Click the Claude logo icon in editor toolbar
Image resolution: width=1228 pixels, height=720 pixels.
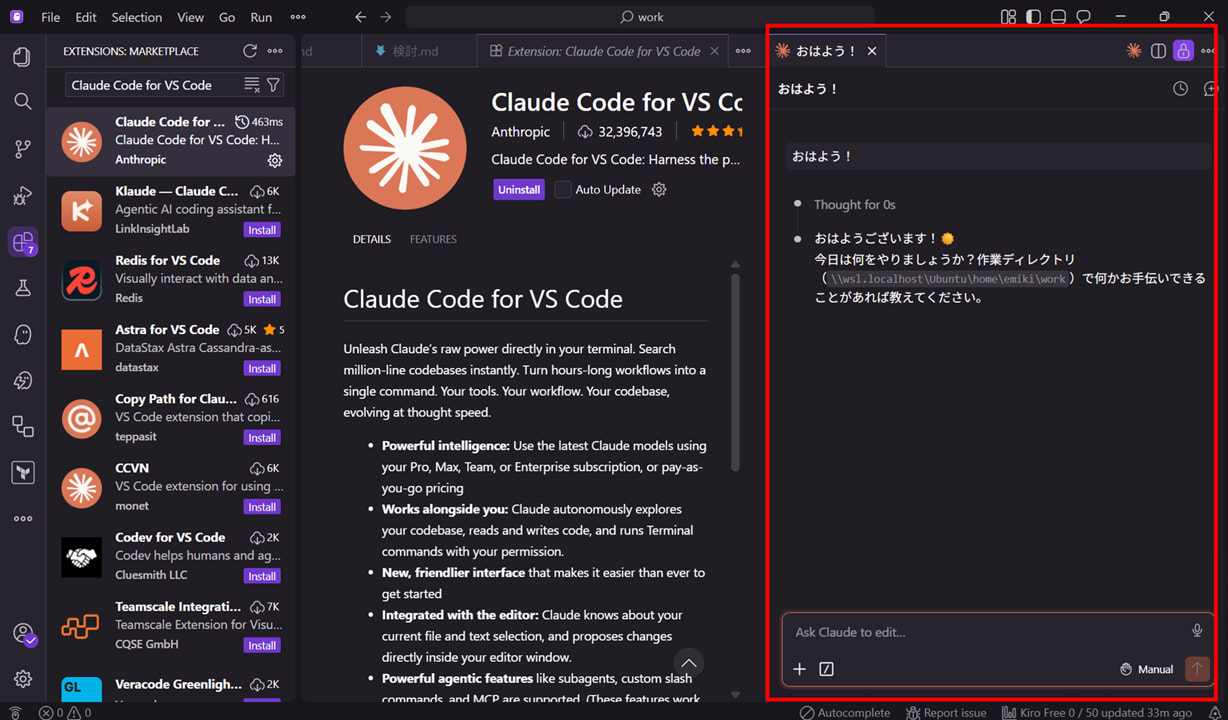[1134, 51]
